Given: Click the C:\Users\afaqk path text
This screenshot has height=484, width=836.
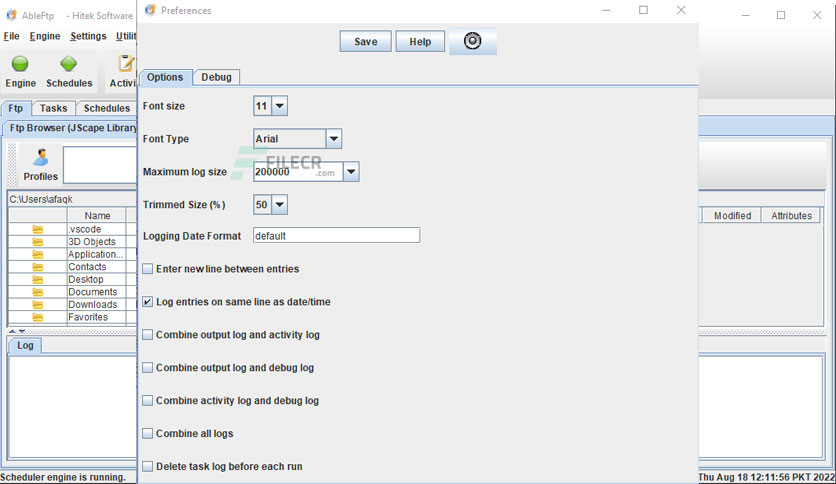Looking at the screenshot, I should (41, 199).
